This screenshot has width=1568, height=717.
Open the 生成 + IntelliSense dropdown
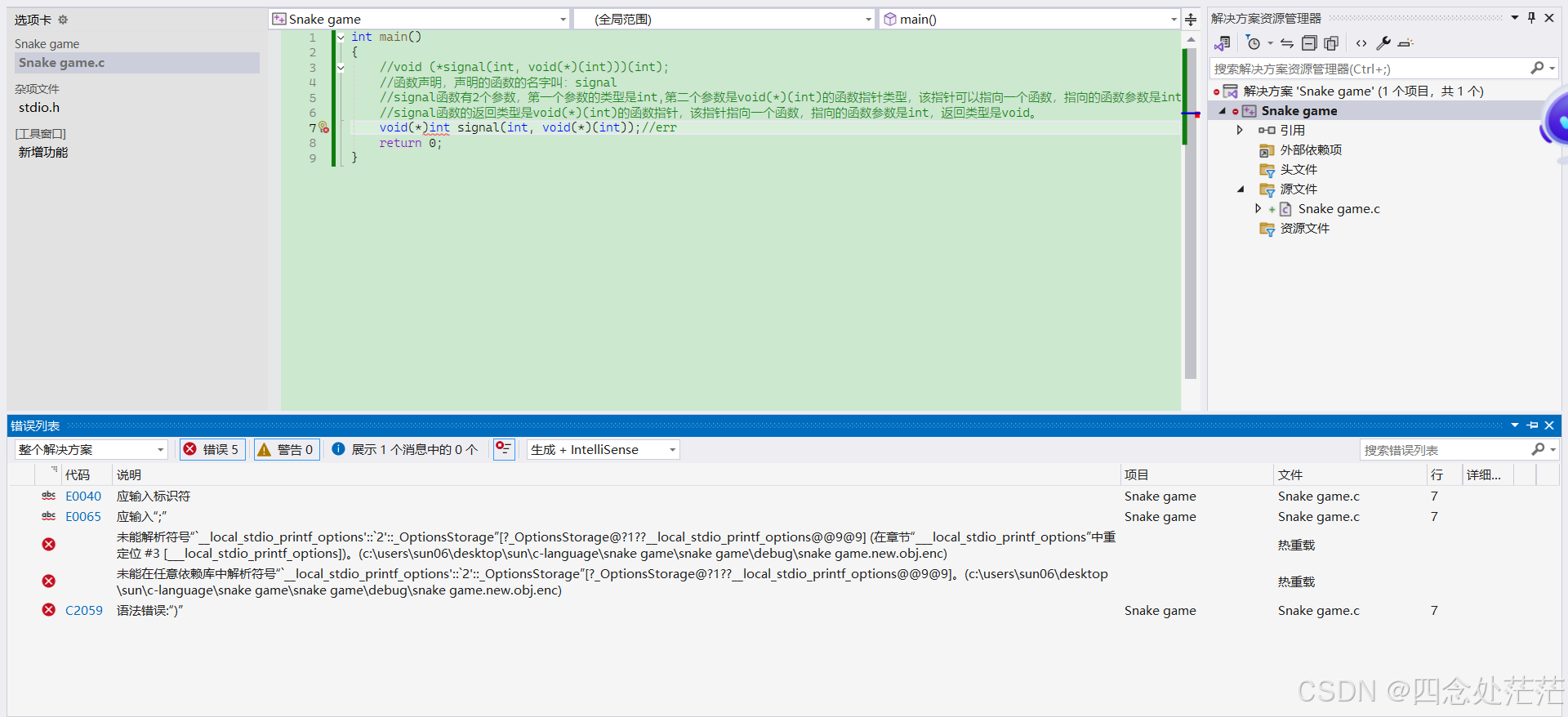pyautogui.click(x=603, y=449)
